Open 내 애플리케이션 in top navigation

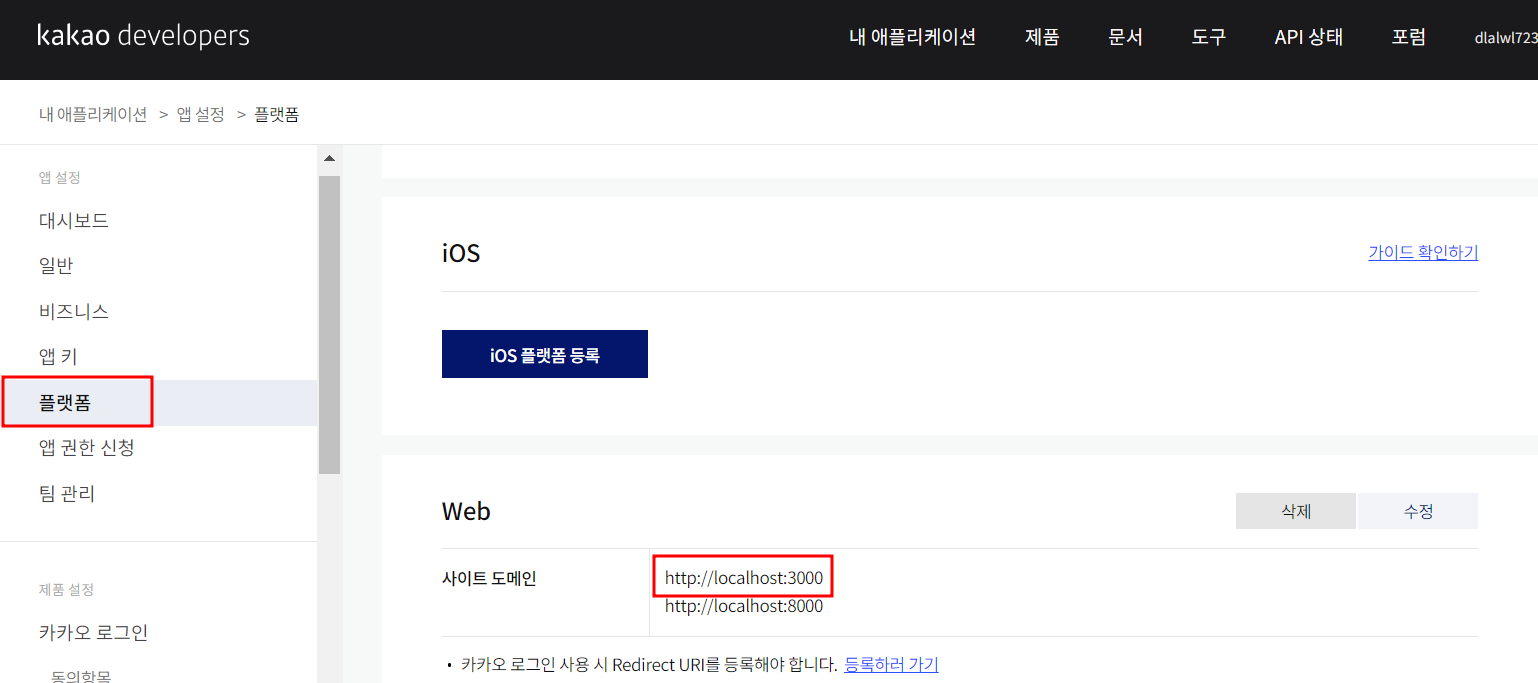click(912, 37)
